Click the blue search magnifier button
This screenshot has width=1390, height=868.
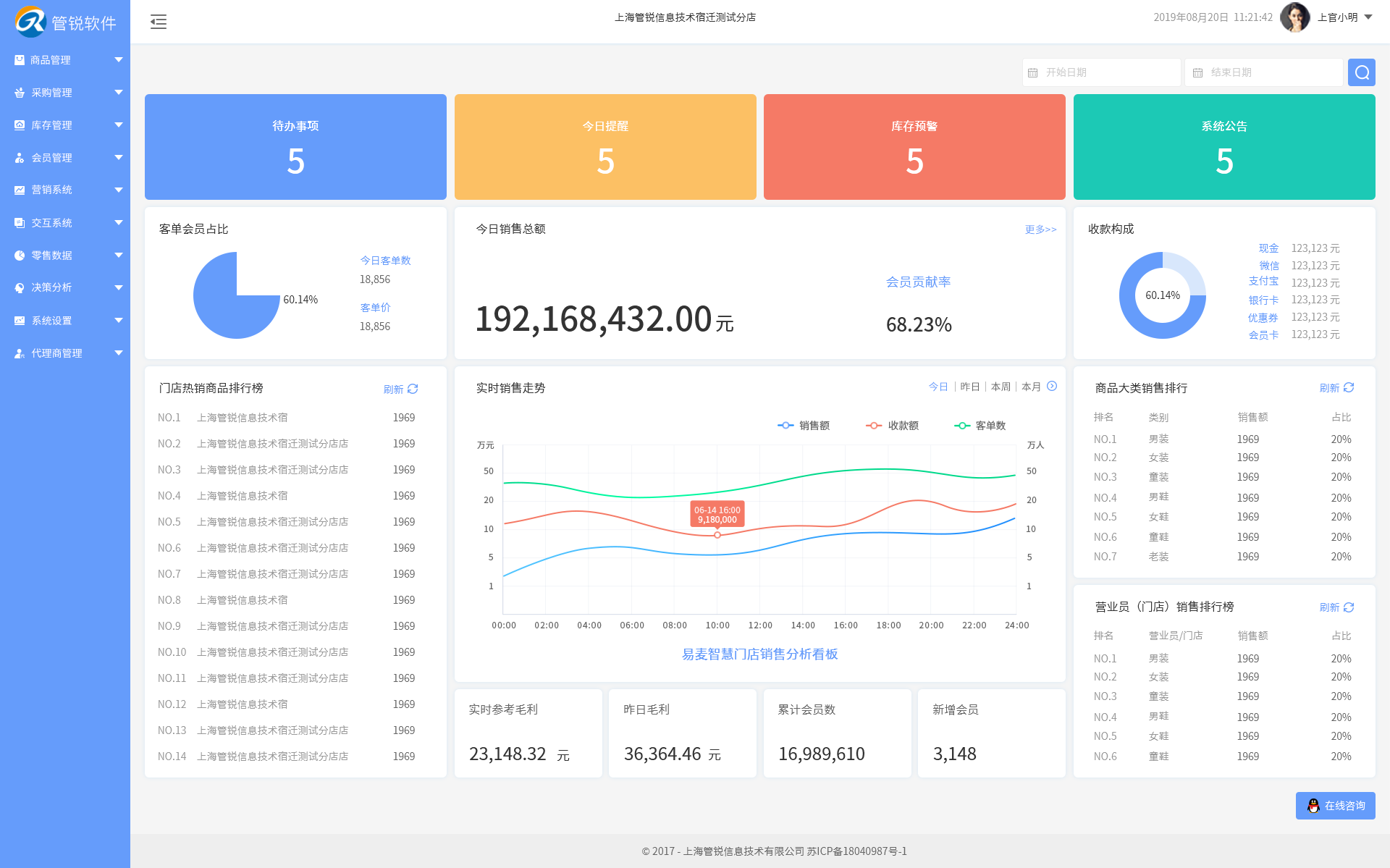(1361, 72)
